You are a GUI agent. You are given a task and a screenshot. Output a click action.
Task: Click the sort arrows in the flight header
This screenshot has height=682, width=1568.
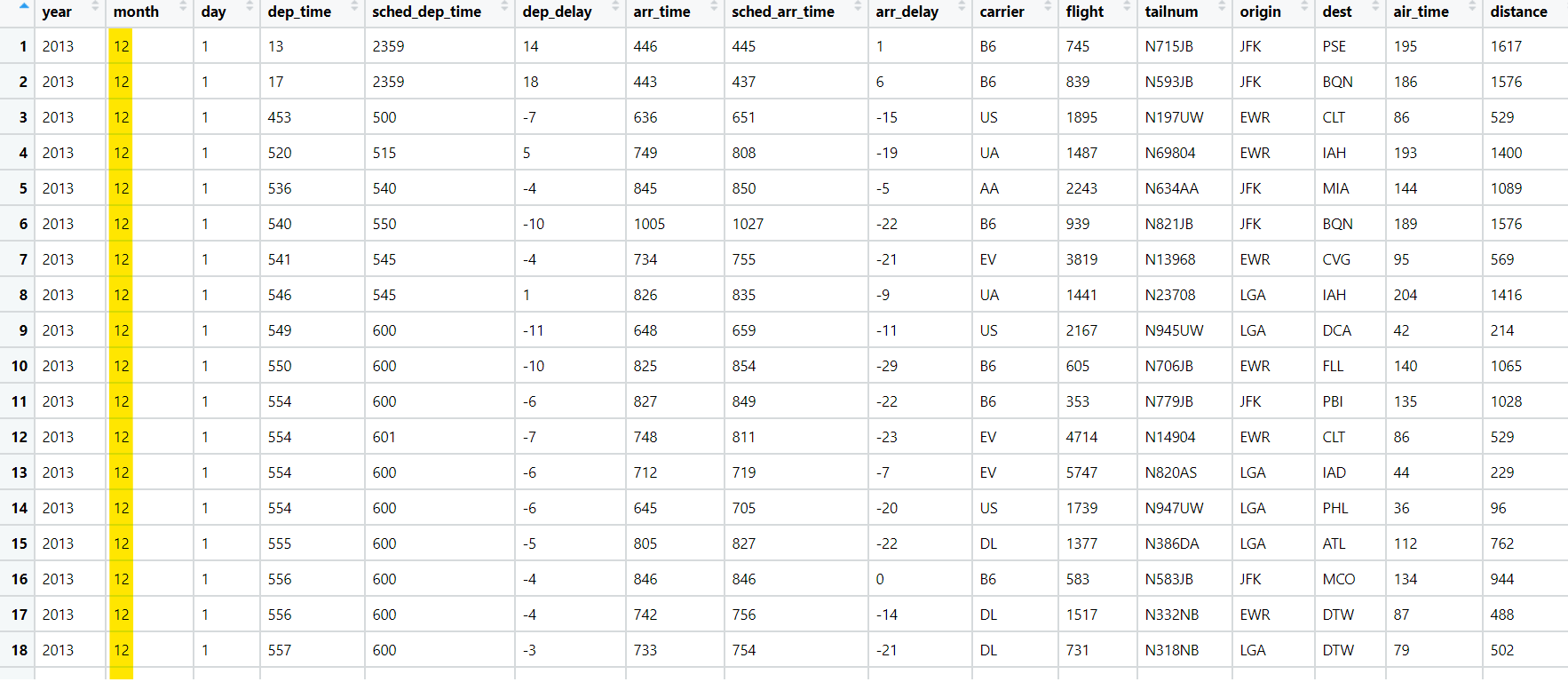point(1127,6)
